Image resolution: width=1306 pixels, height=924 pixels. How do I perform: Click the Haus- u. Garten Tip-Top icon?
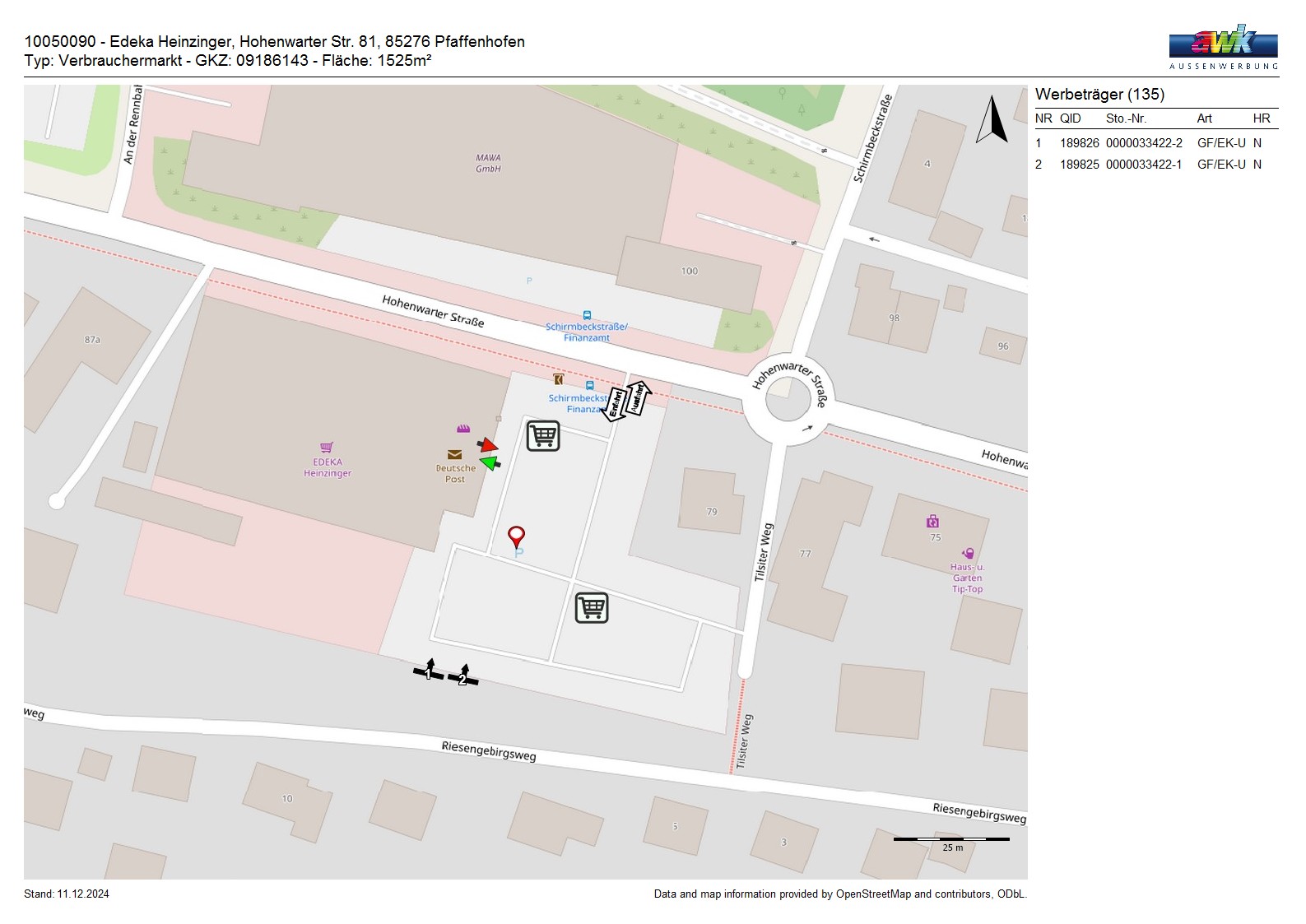coord(968,554)
